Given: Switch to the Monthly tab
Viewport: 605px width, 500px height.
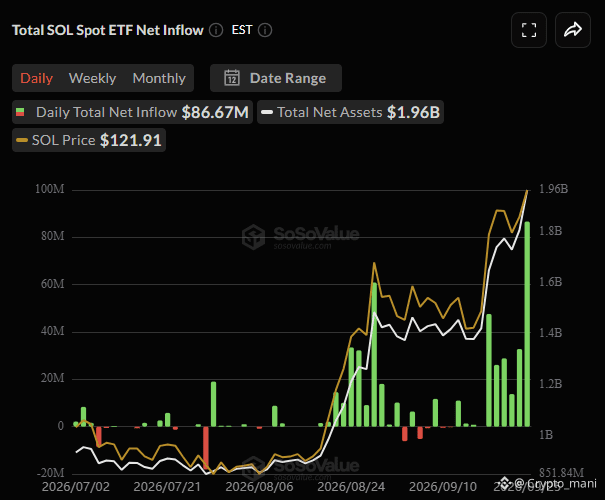Looking at the screenshot, I should 159,78.
